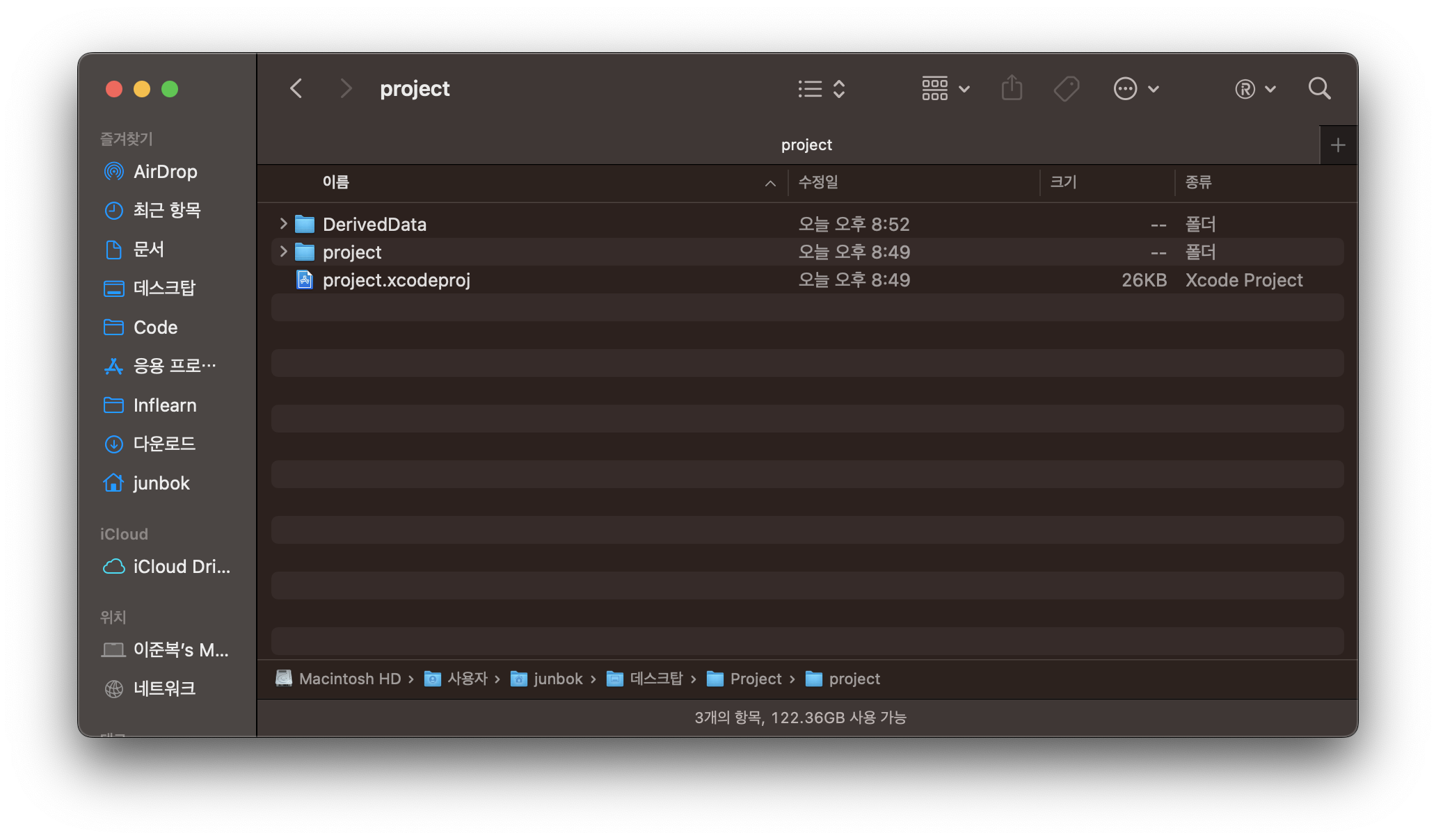Go back with the left arrow
Image resolution: width=1436 pixels, height=840 pixels.
pos(296,89)
